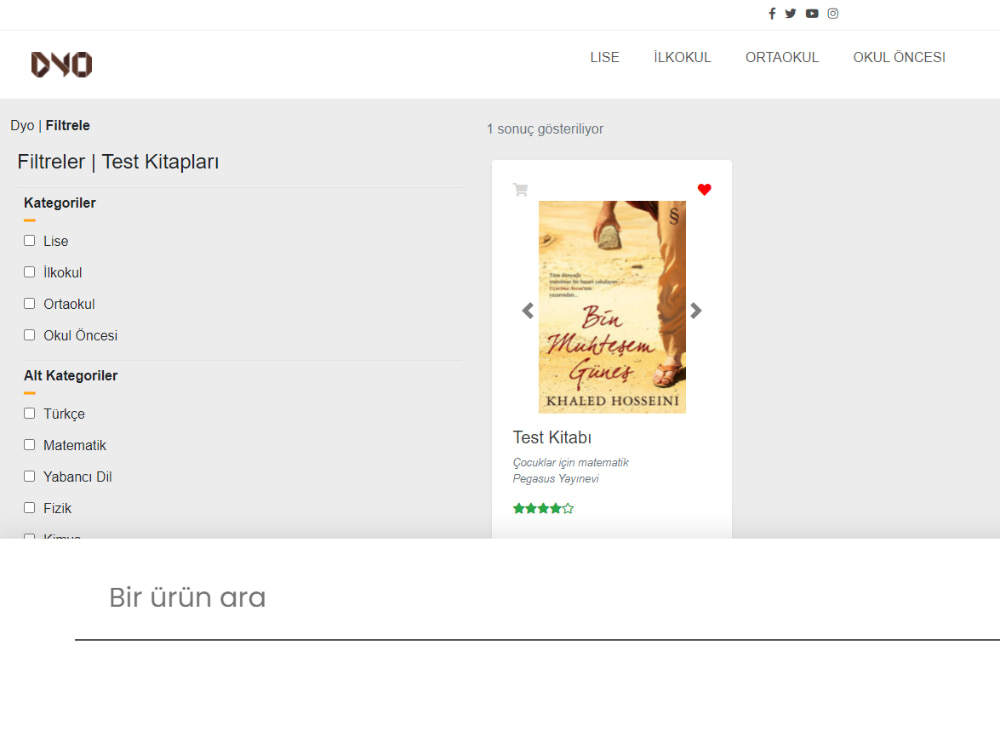Image resolution: width=1000 pixels, height=750 pixels.
Task: Open the OKUL ÖNCESI menu item
Action: coord(899,57)
